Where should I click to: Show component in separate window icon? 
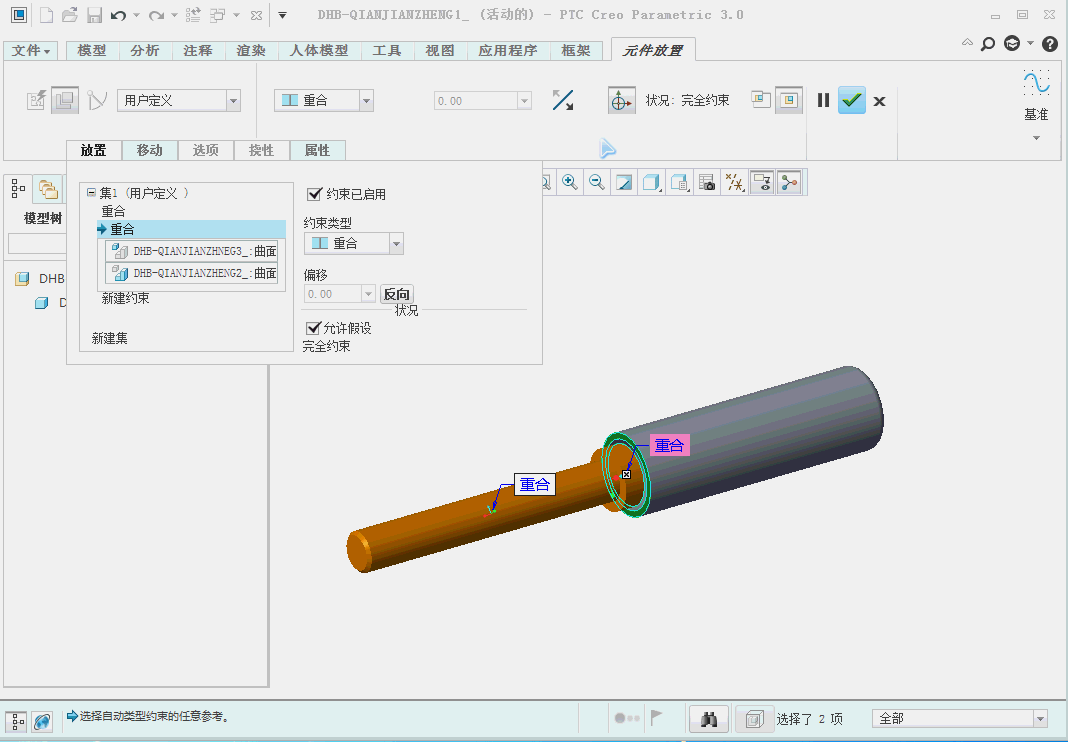[760, 100]
